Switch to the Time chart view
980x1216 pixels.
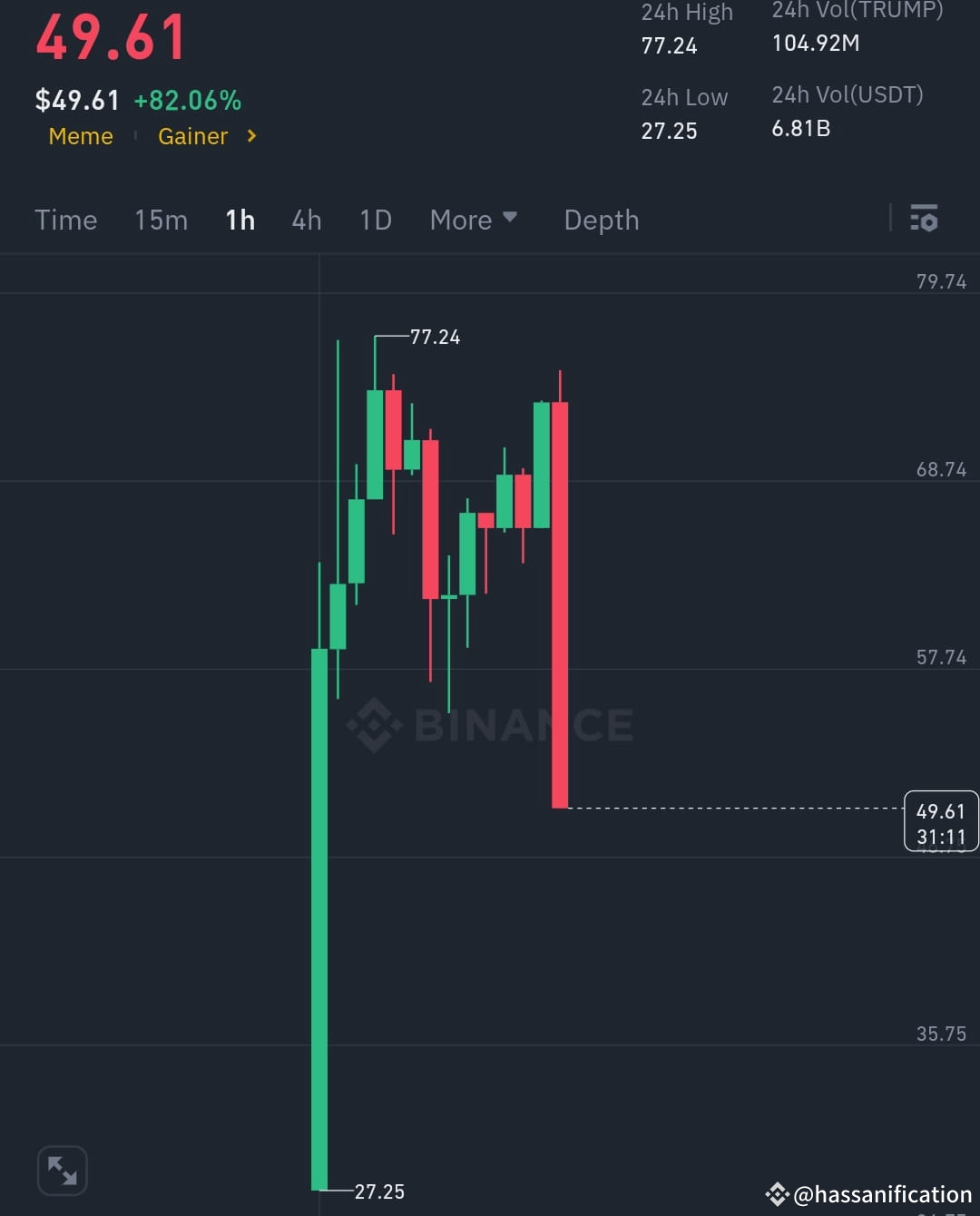pos(66,219)
